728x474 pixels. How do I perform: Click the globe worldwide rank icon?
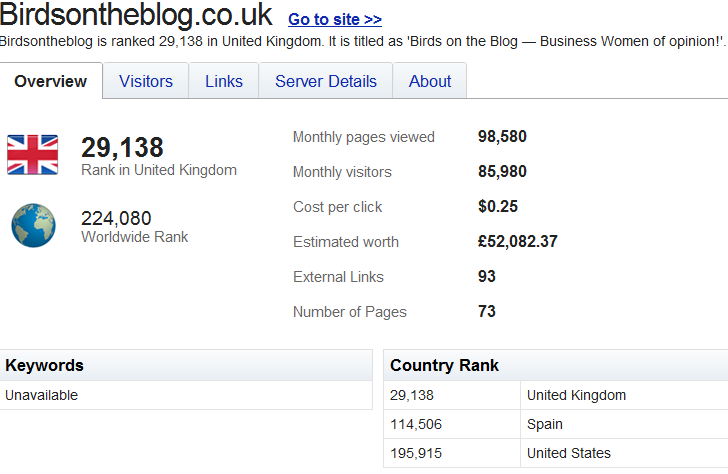33,225
